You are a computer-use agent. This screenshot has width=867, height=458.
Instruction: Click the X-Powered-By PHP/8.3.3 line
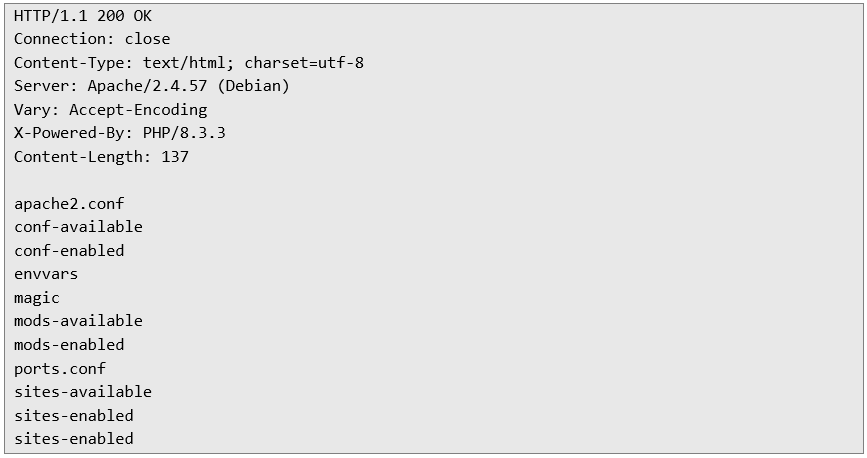click(x=119, y=133)
